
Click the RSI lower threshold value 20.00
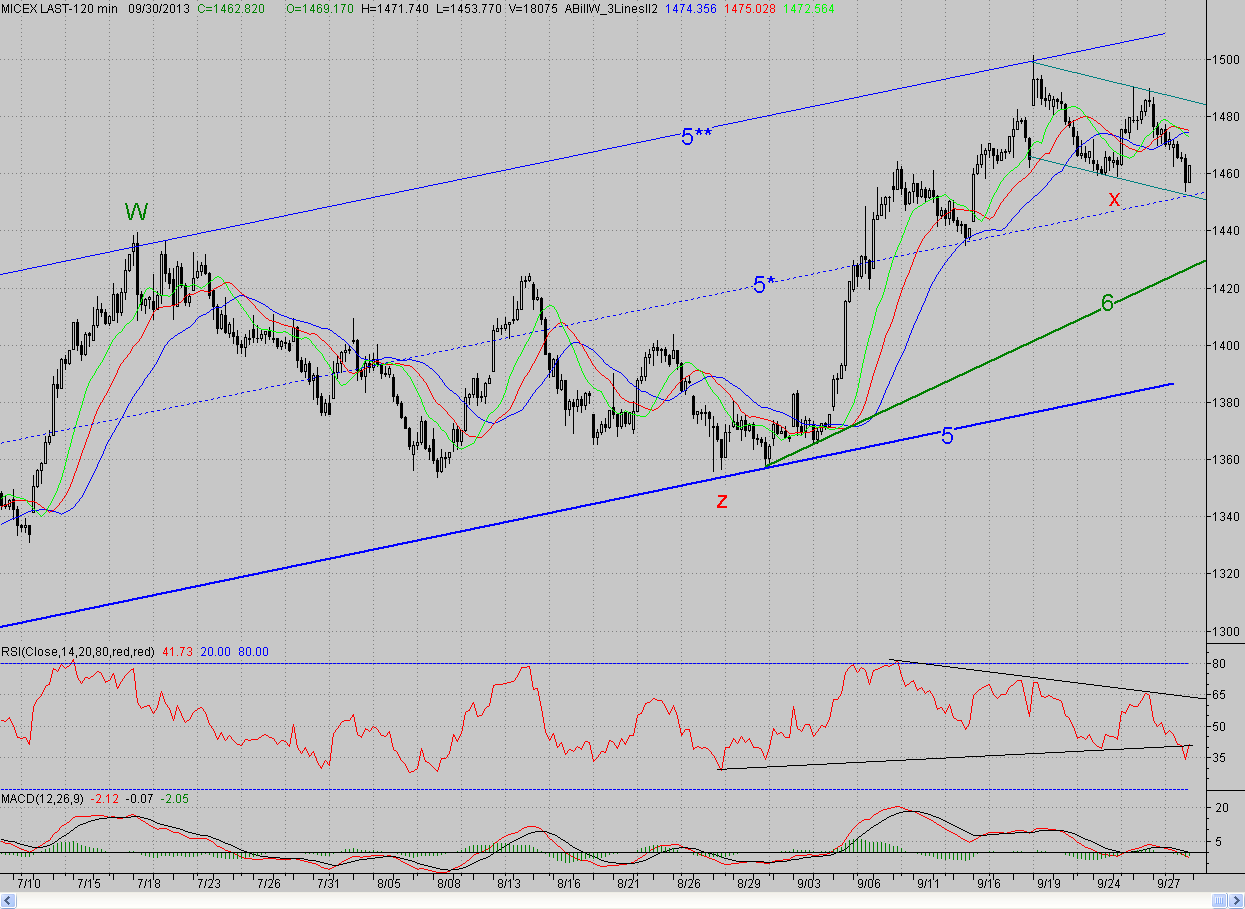[216, 651]
